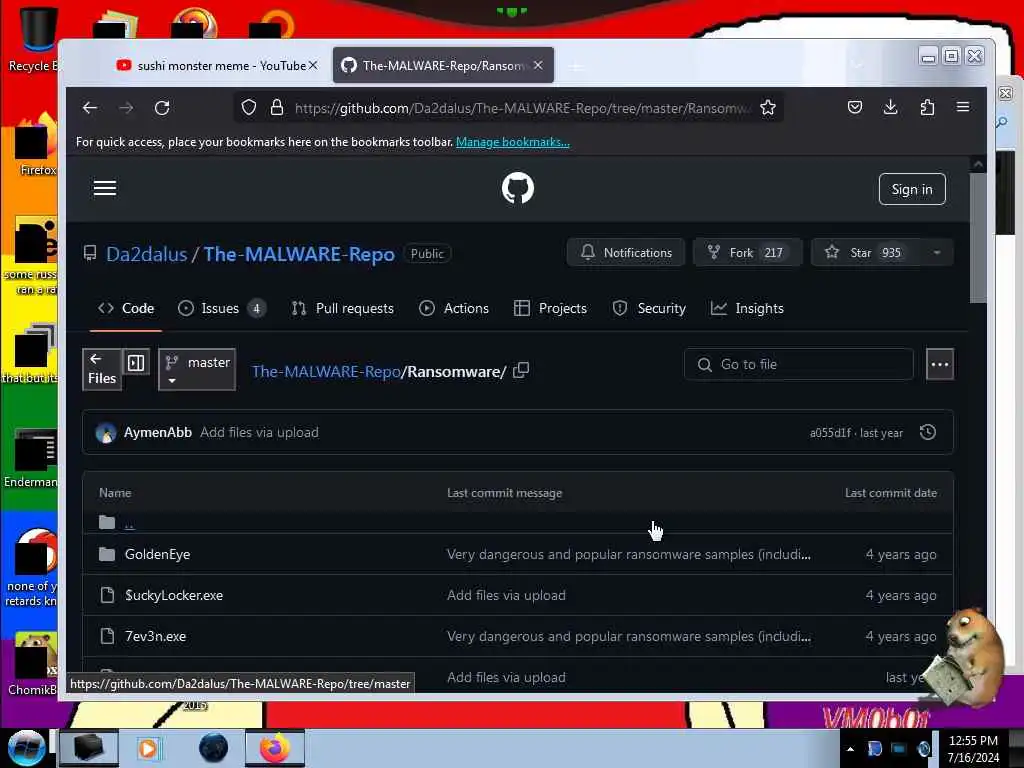Open the Pull requests tab
The width and height of the screenshot is (1024, 768).
[x=343, y=308]
